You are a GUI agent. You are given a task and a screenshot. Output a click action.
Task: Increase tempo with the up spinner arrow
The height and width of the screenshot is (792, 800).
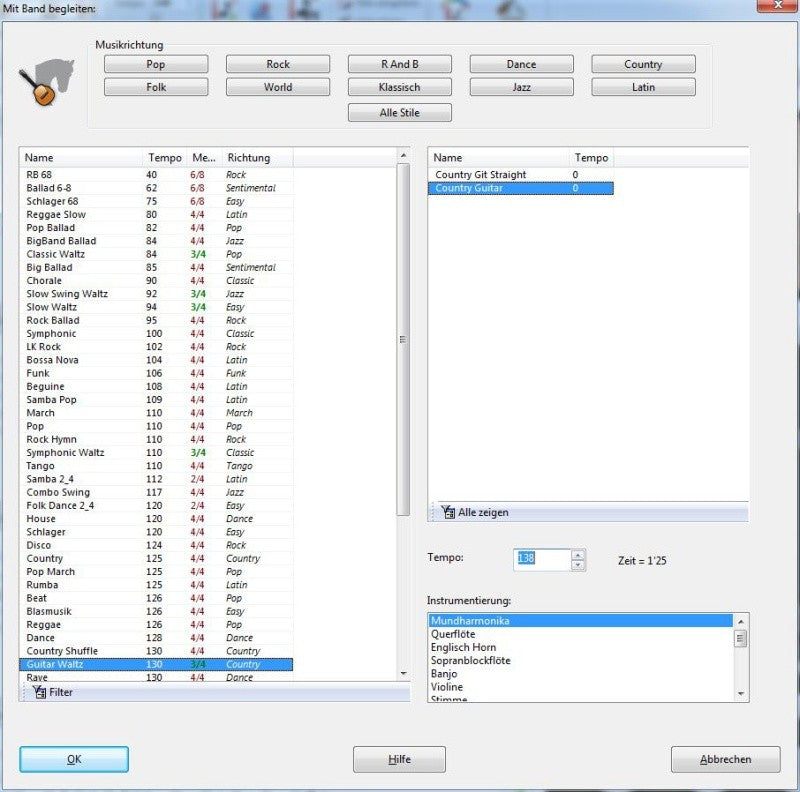(x=578, y=555)
